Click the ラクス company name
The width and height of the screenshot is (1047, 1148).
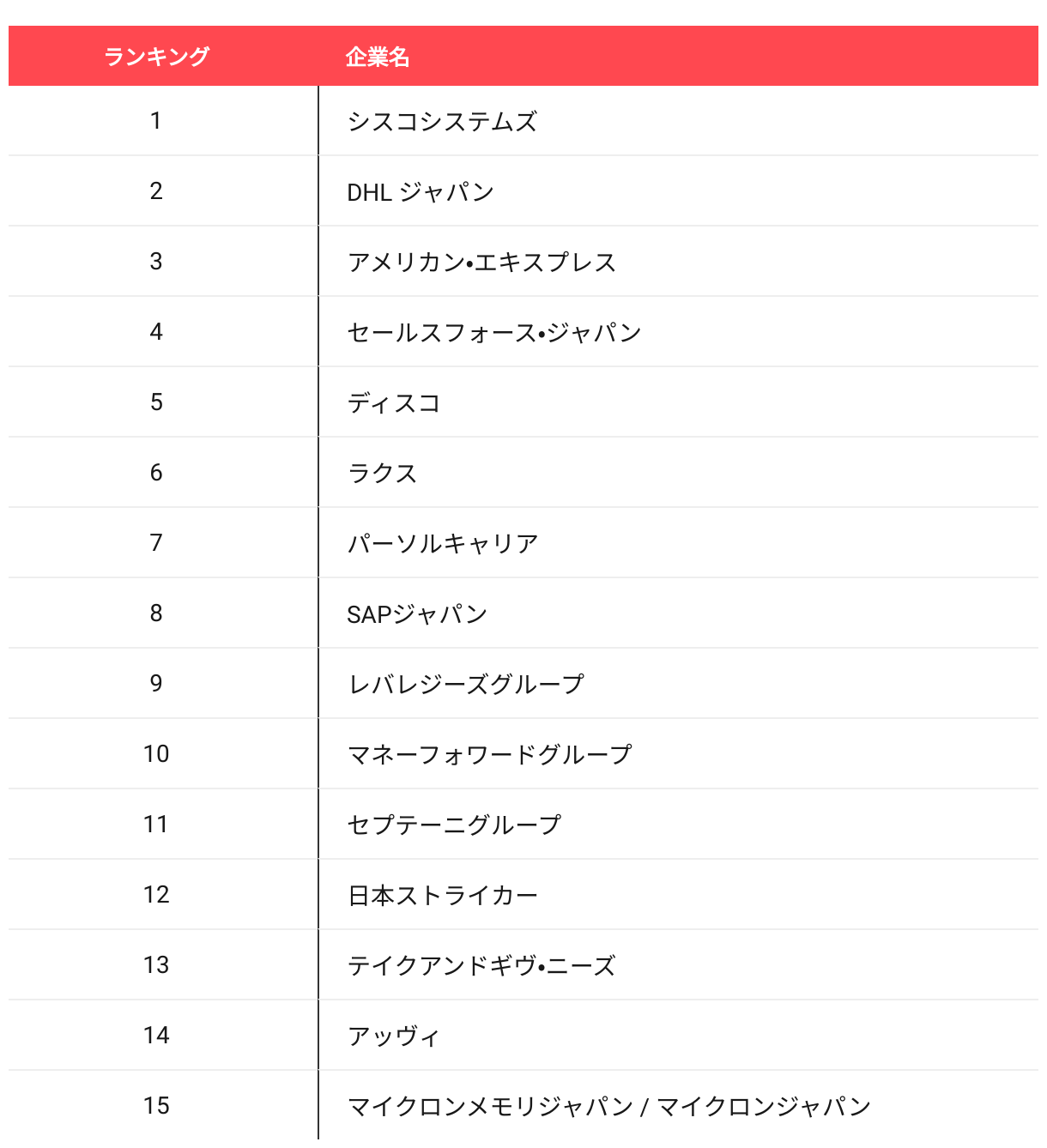point(383,474)
